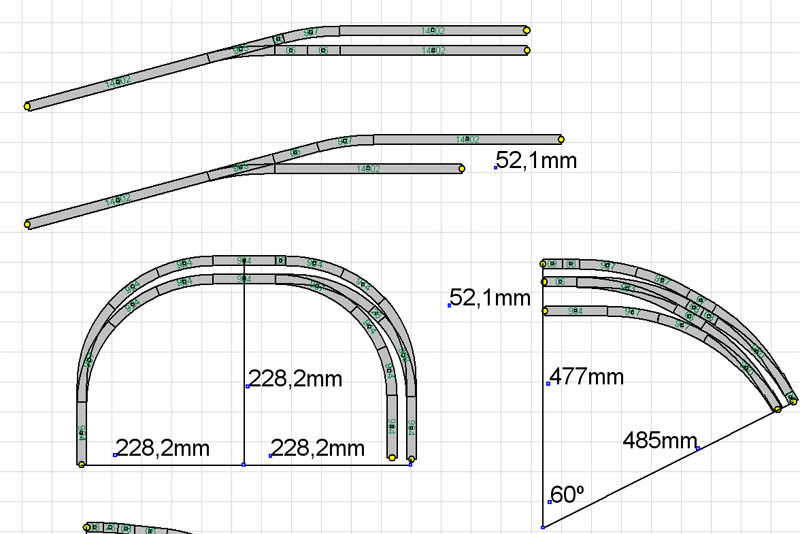This screenshot has height=534, width=800.
Task: Select the 984 straight atop the inner arch
Action: click(244, 279)
